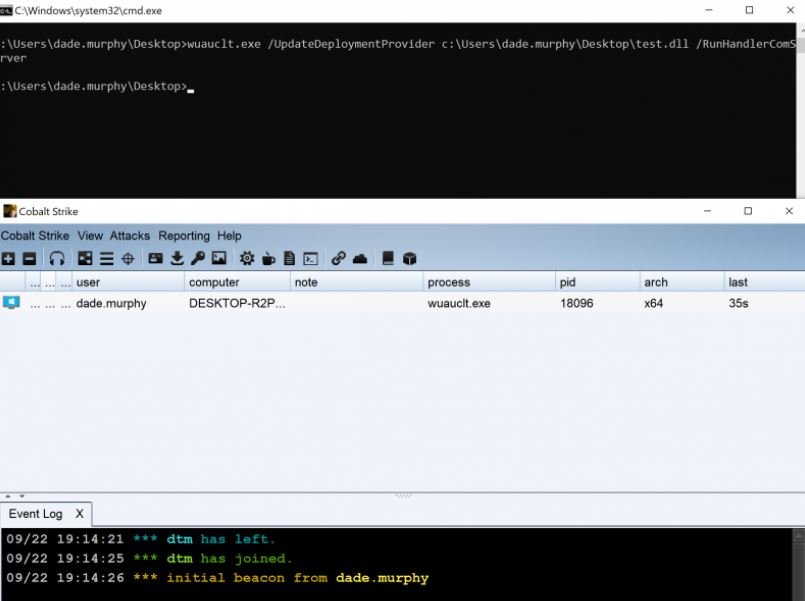Sort sessions by the process column header
The width and height of the screenshot is (805, 601).
pyautogui.click(x=489, y=282)
